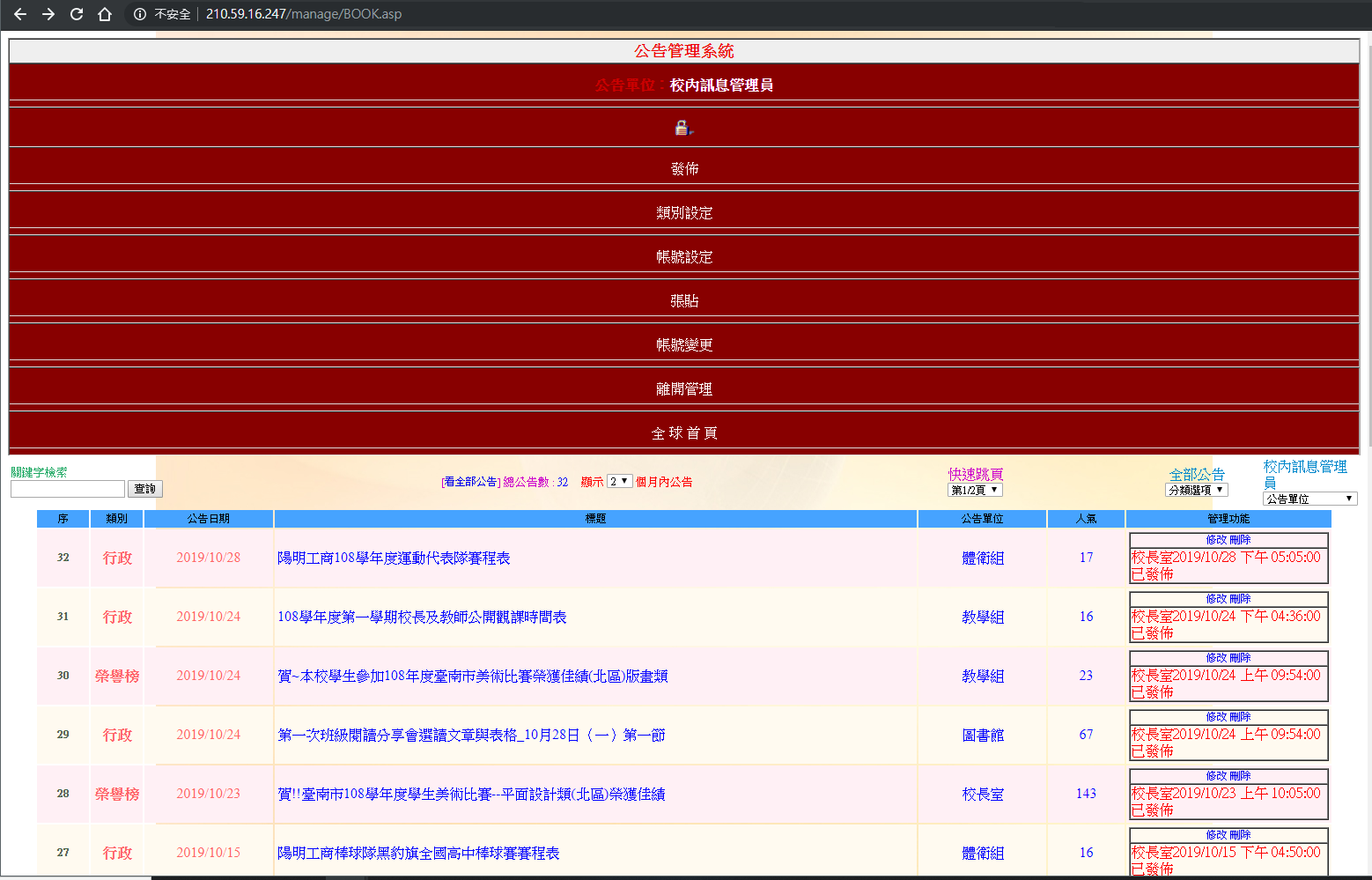Click popularity count 143
1372x880 pixels.
point(1086,794)
